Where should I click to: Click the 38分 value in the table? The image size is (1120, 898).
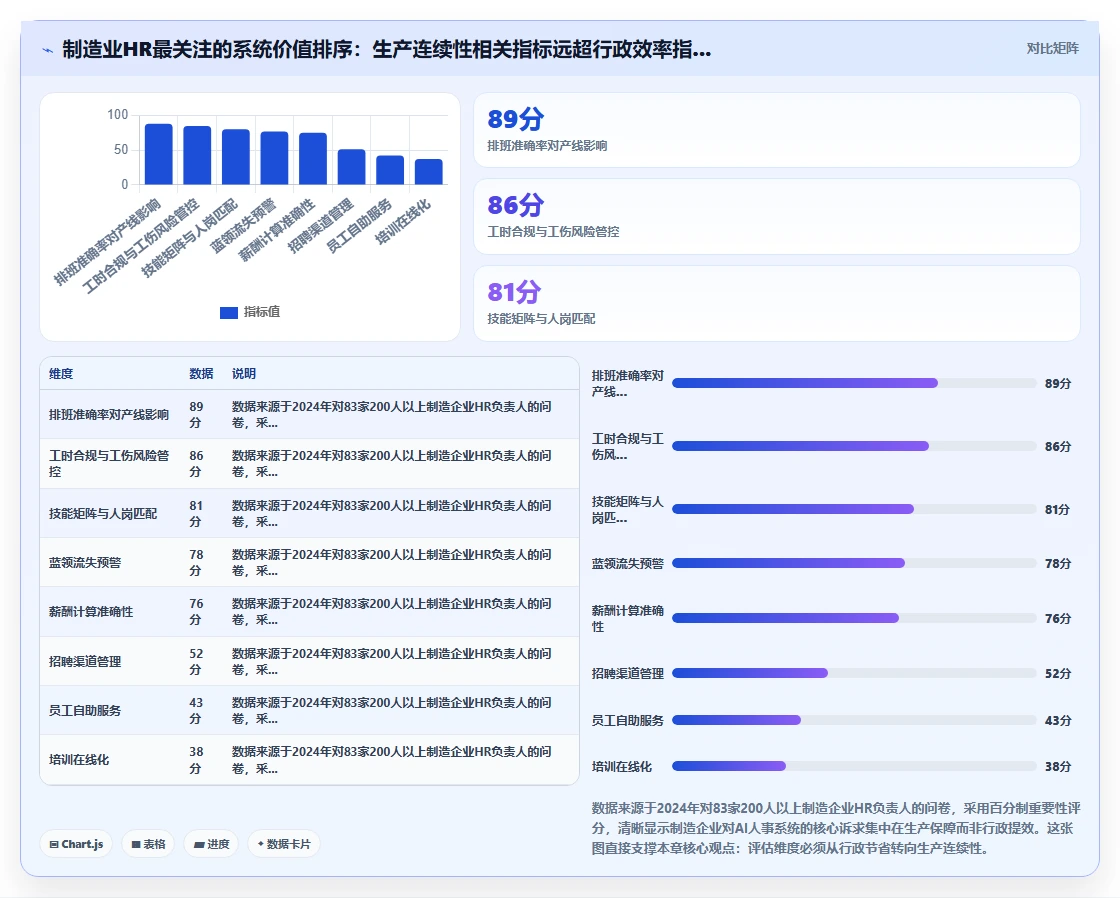196,760
